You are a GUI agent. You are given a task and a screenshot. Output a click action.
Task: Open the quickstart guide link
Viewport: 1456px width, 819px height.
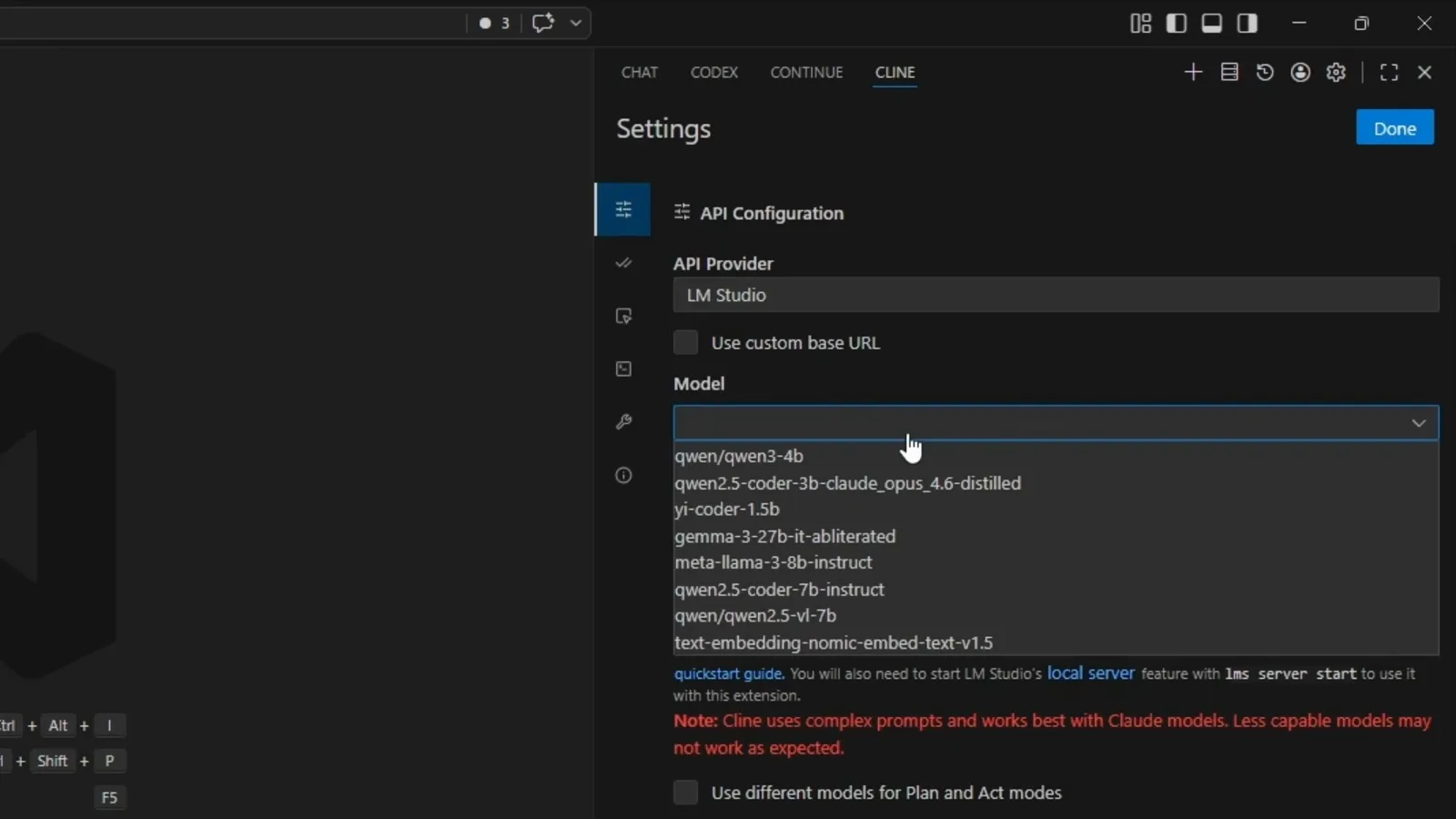coord(728,674)
